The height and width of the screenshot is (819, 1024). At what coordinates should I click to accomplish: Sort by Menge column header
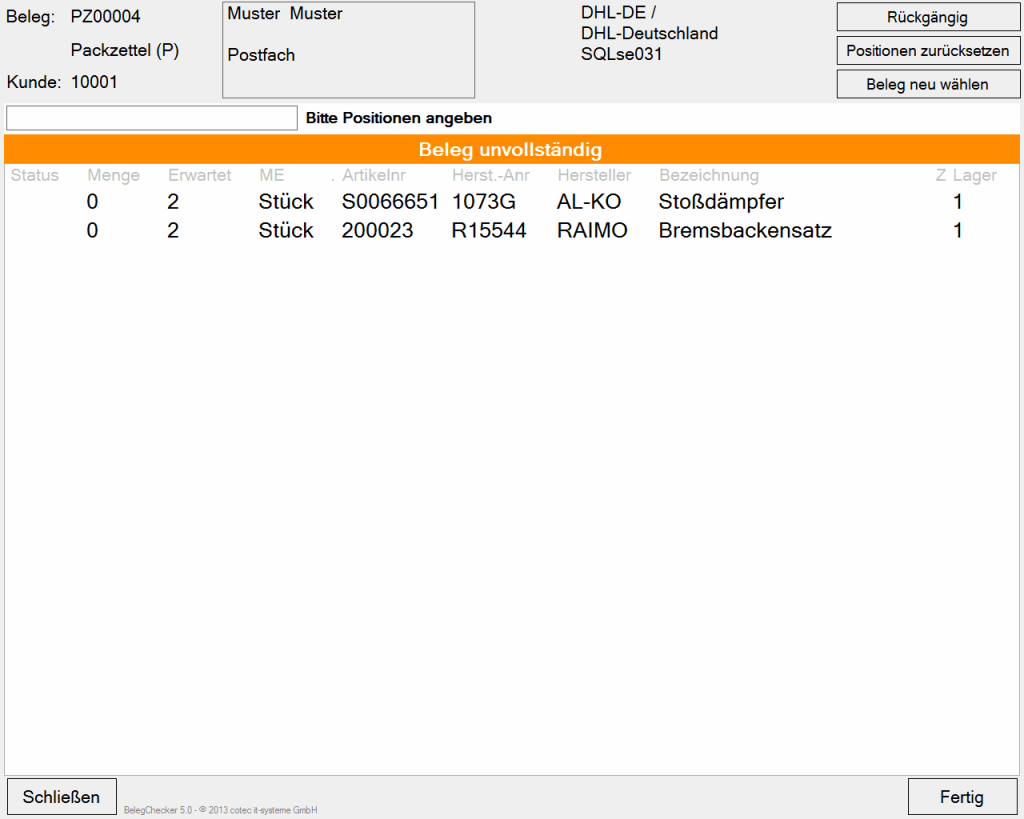113,175
